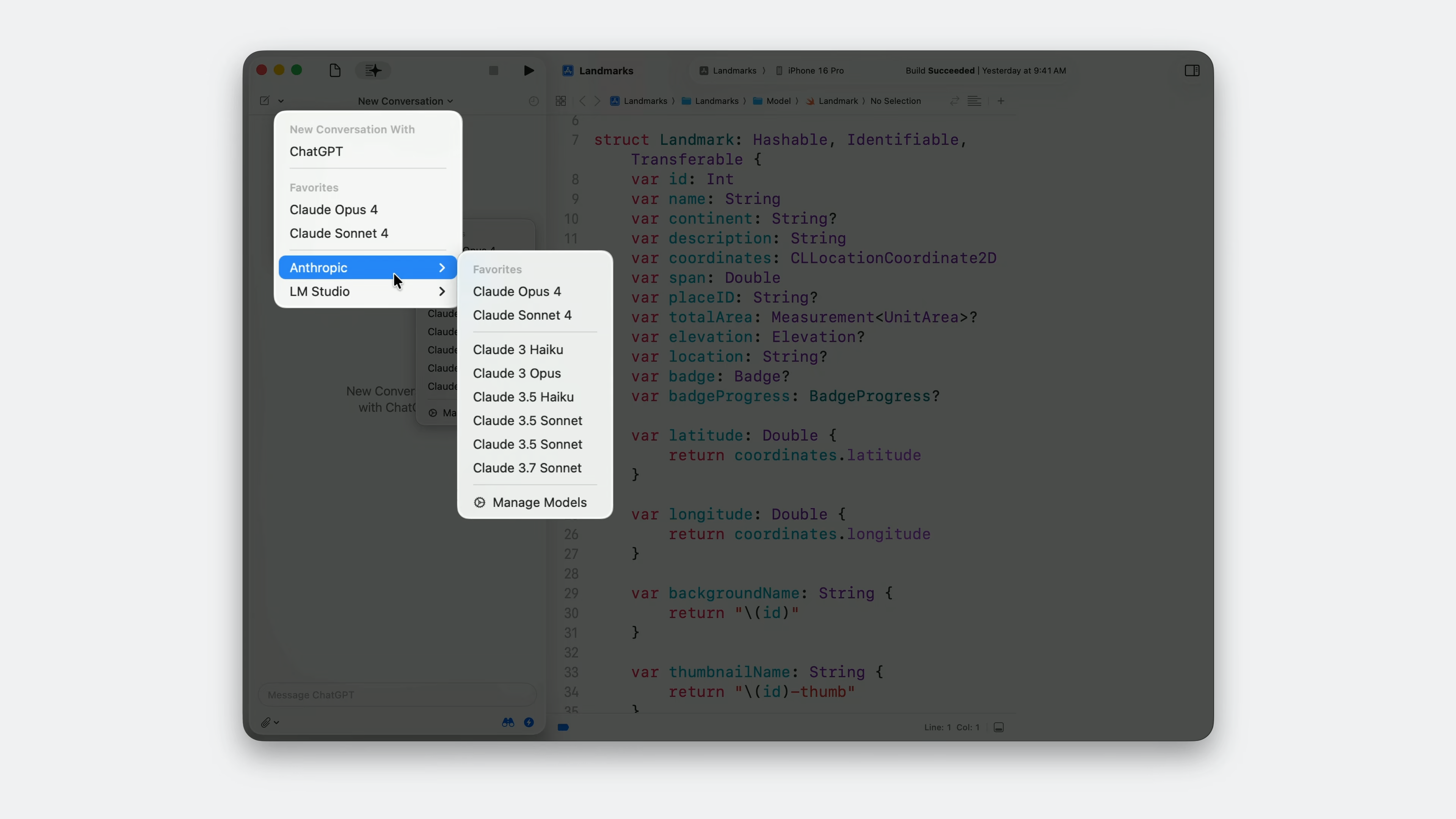Toggle the blue lightning bolt icon

click(529, 722)
